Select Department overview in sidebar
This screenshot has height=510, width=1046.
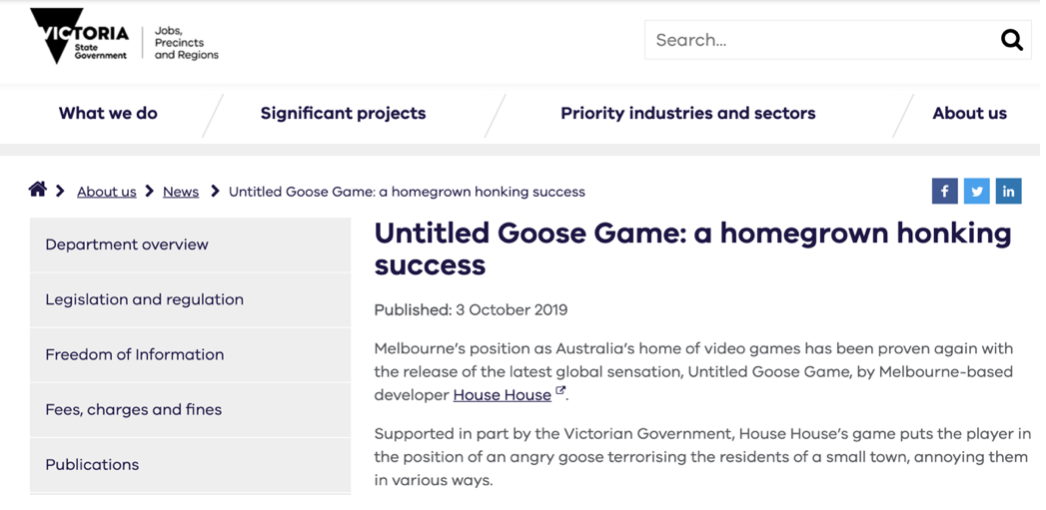tap(190, 245)
